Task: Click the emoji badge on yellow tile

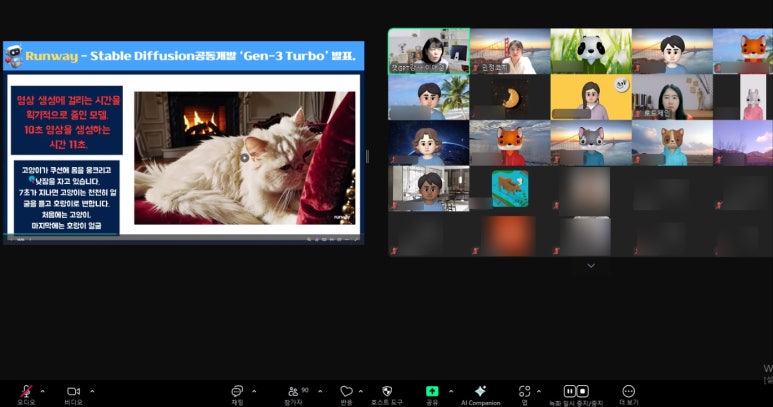Action: (x=622, y=85)
